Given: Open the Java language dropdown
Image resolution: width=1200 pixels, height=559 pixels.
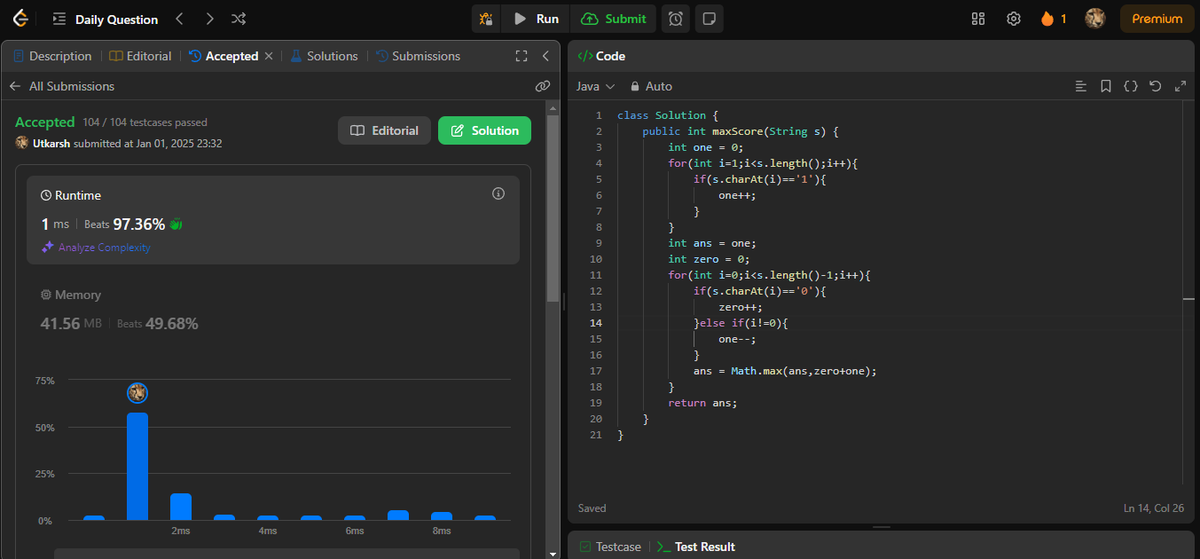Looking at the screenshot, I should coord(594,87).
